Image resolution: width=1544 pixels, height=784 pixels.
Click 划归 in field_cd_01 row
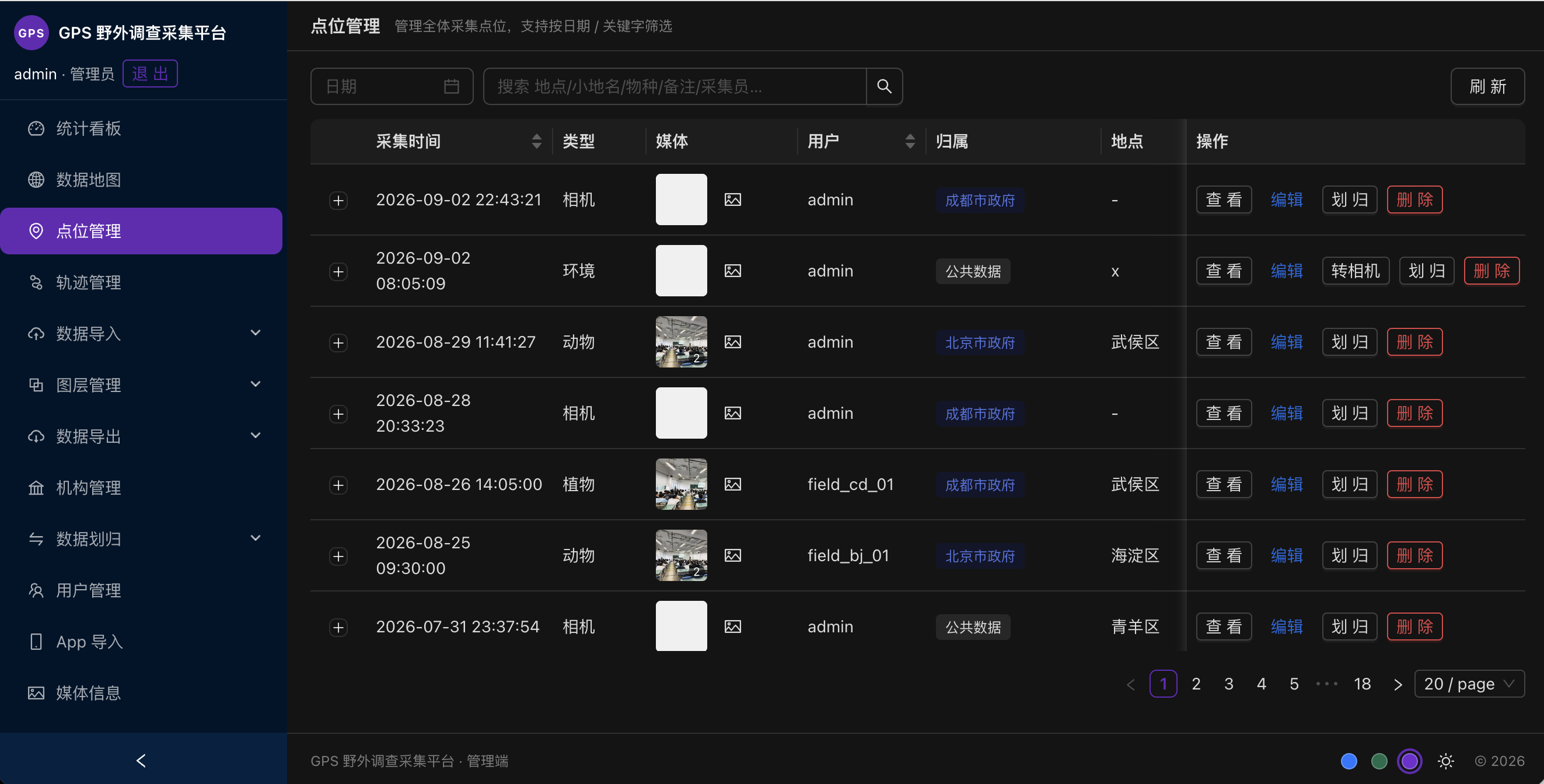[1349, 484]
